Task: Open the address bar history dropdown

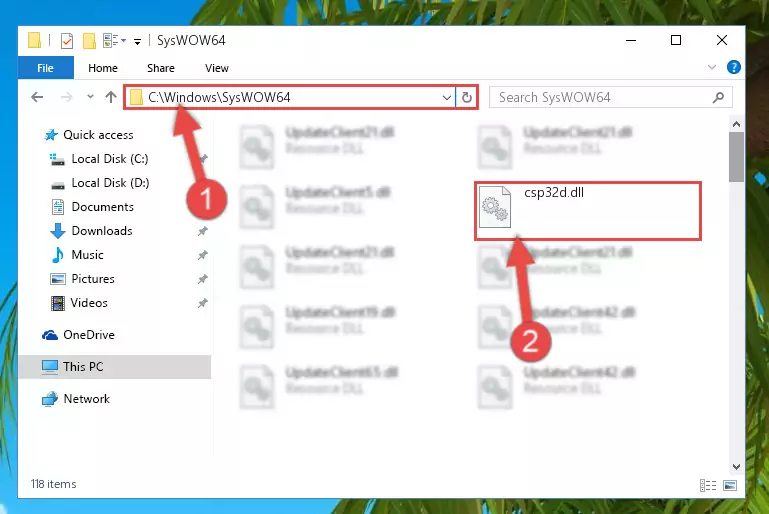Action: [446, 98]
